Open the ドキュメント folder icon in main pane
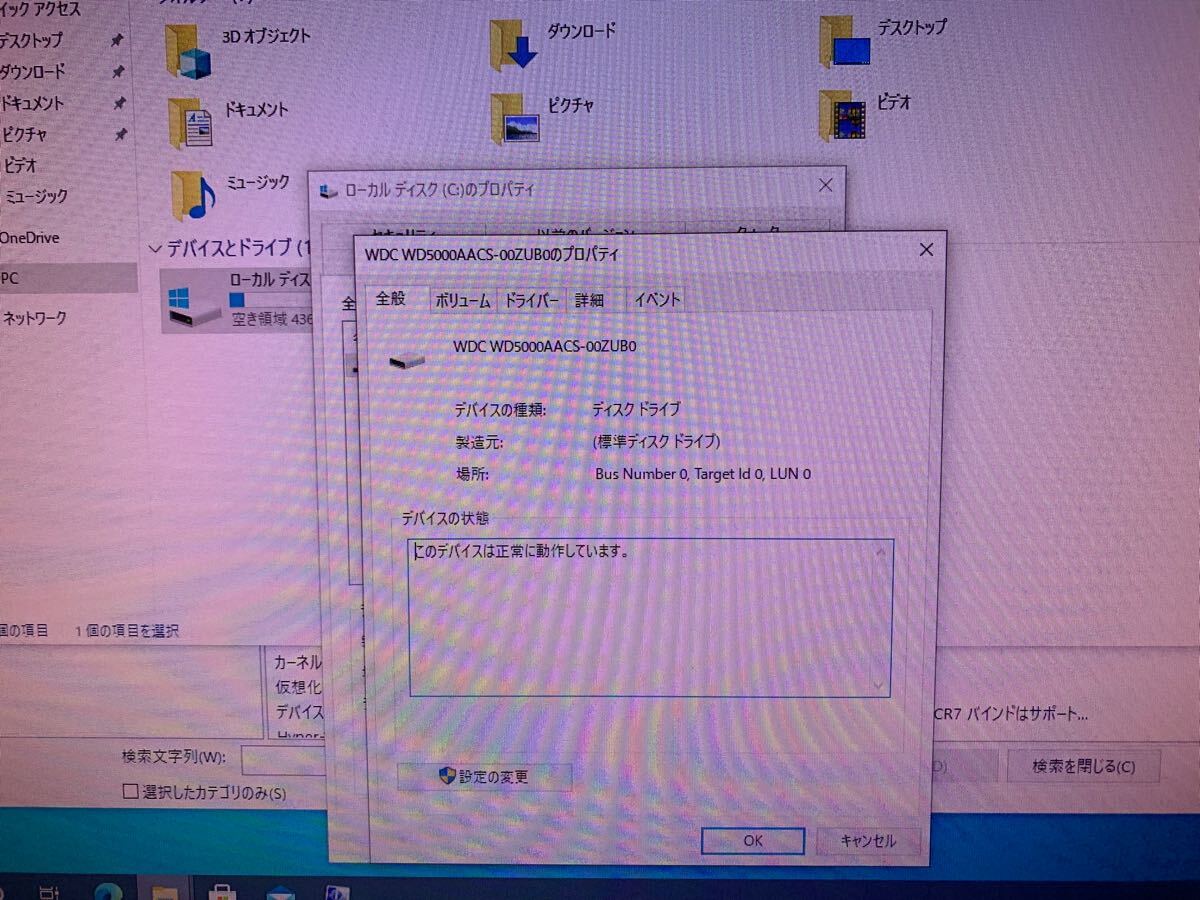The width and height of the screenshot is (1200, 900). (x=190, y=122)
